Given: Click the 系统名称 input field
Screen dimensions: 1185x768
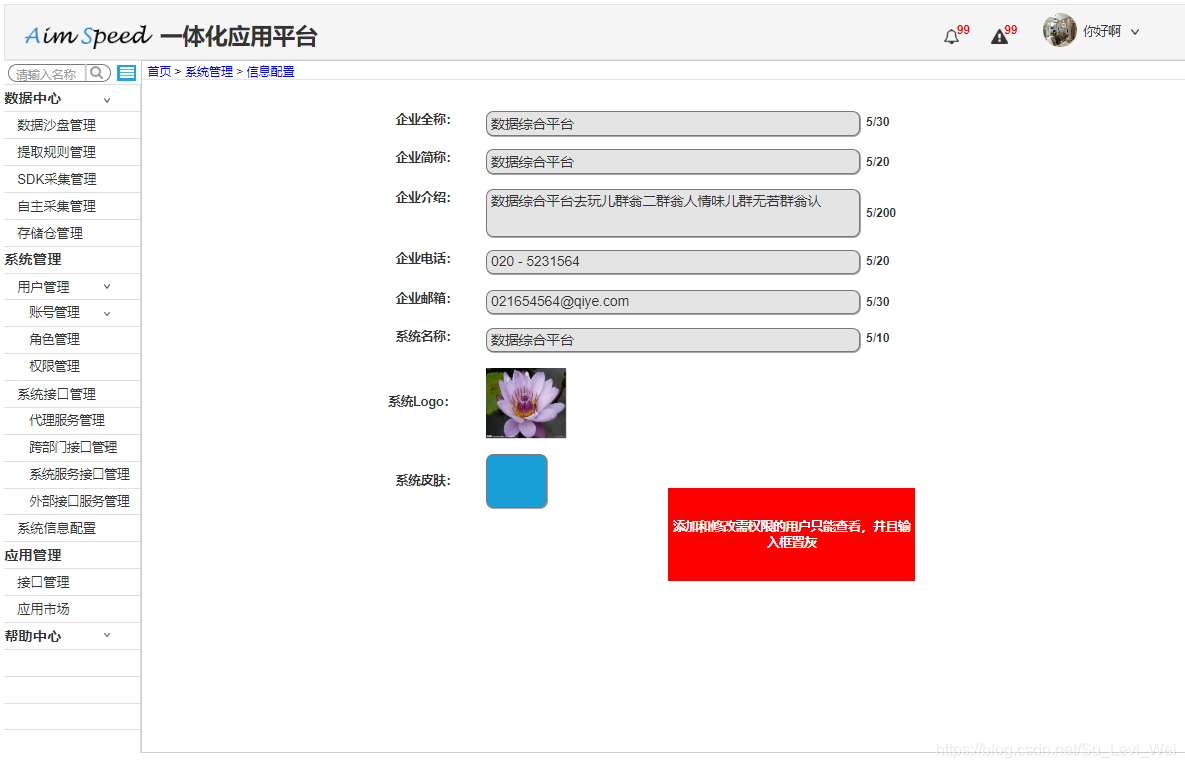Looking at the screenshot, I should (673, 340).
